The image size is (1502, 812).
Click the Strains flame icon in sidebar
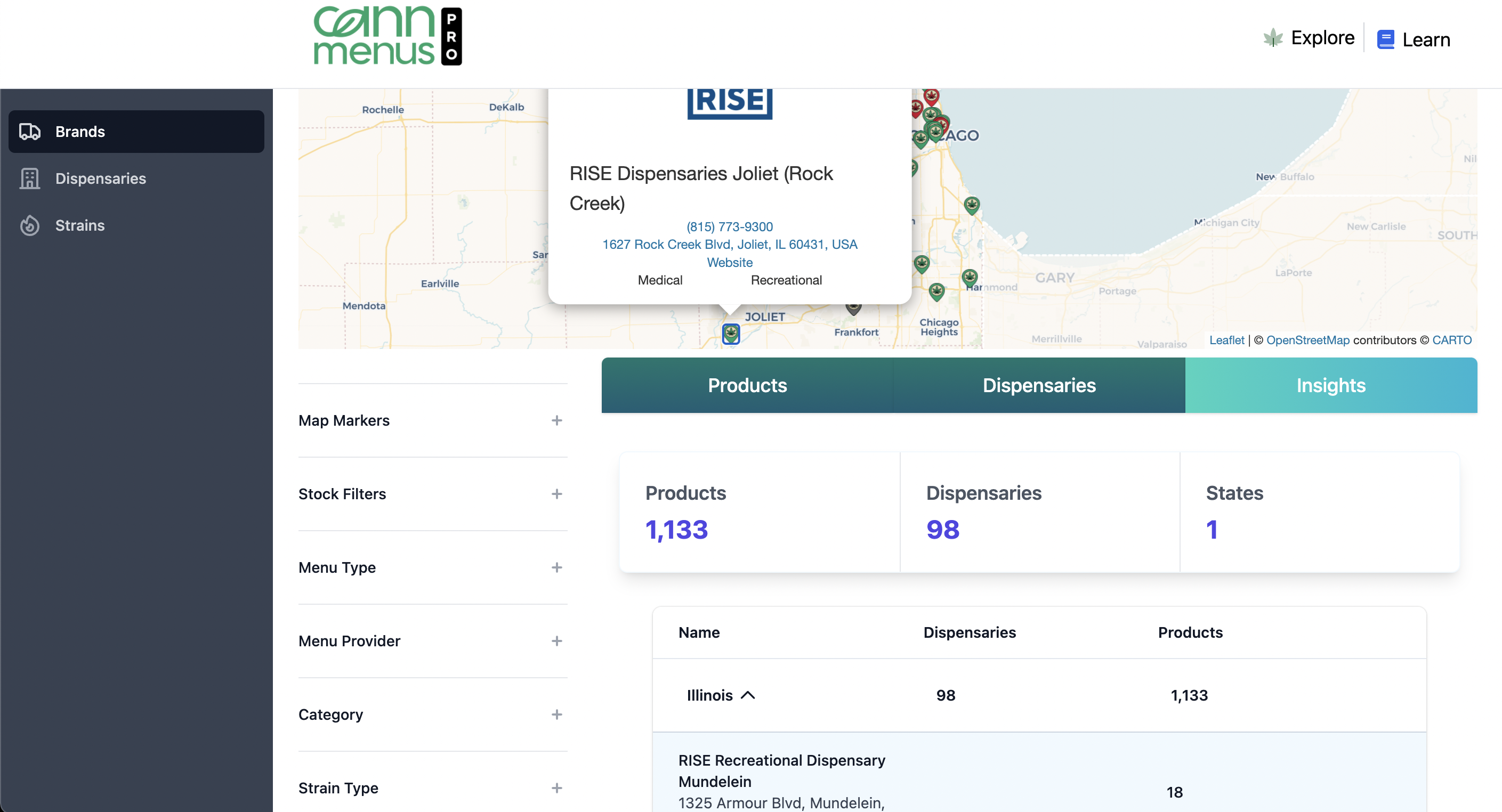(x=30, y=225)
